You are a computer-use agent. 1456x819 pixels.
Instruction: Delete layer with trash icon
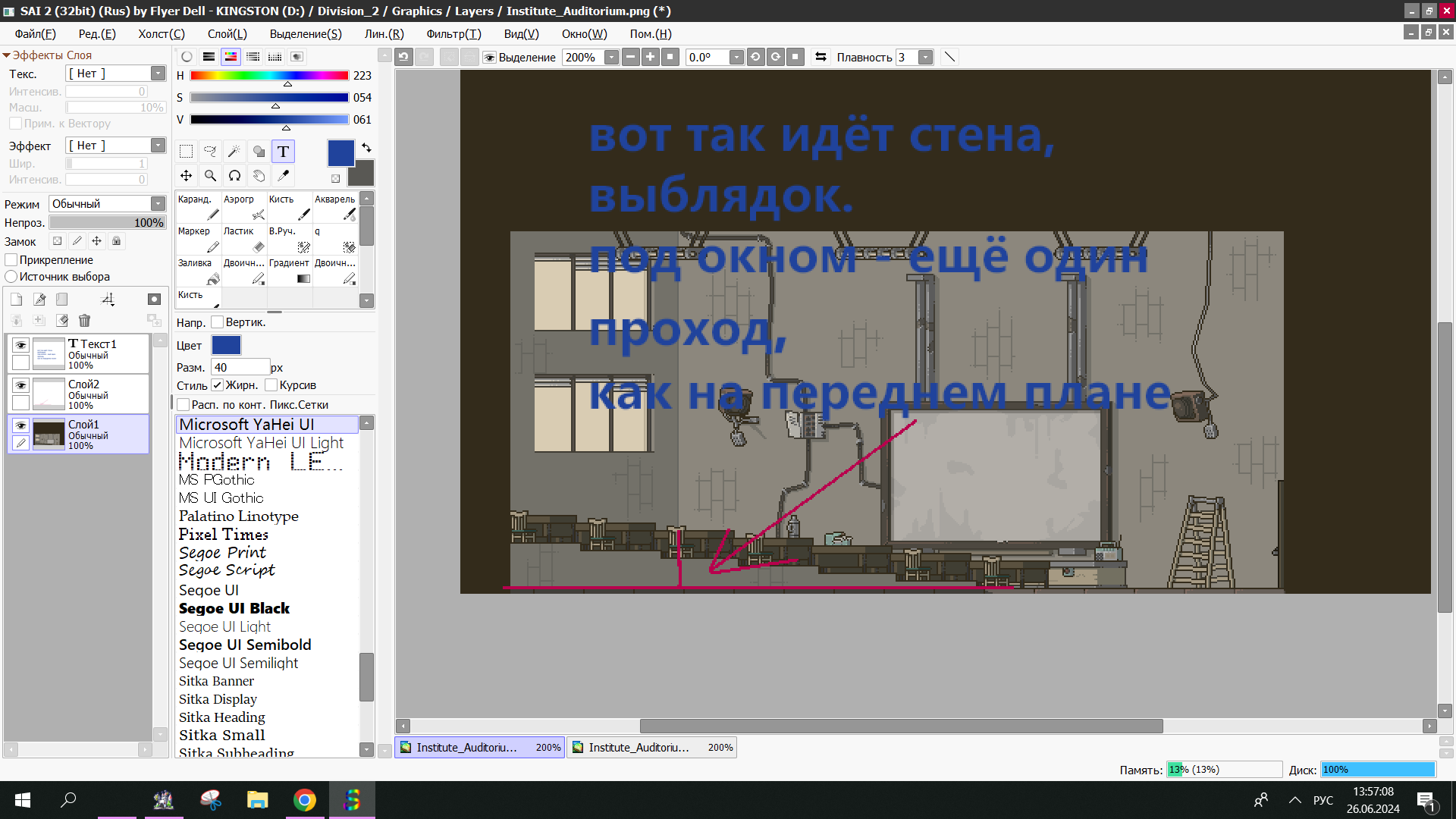[84, 321]
